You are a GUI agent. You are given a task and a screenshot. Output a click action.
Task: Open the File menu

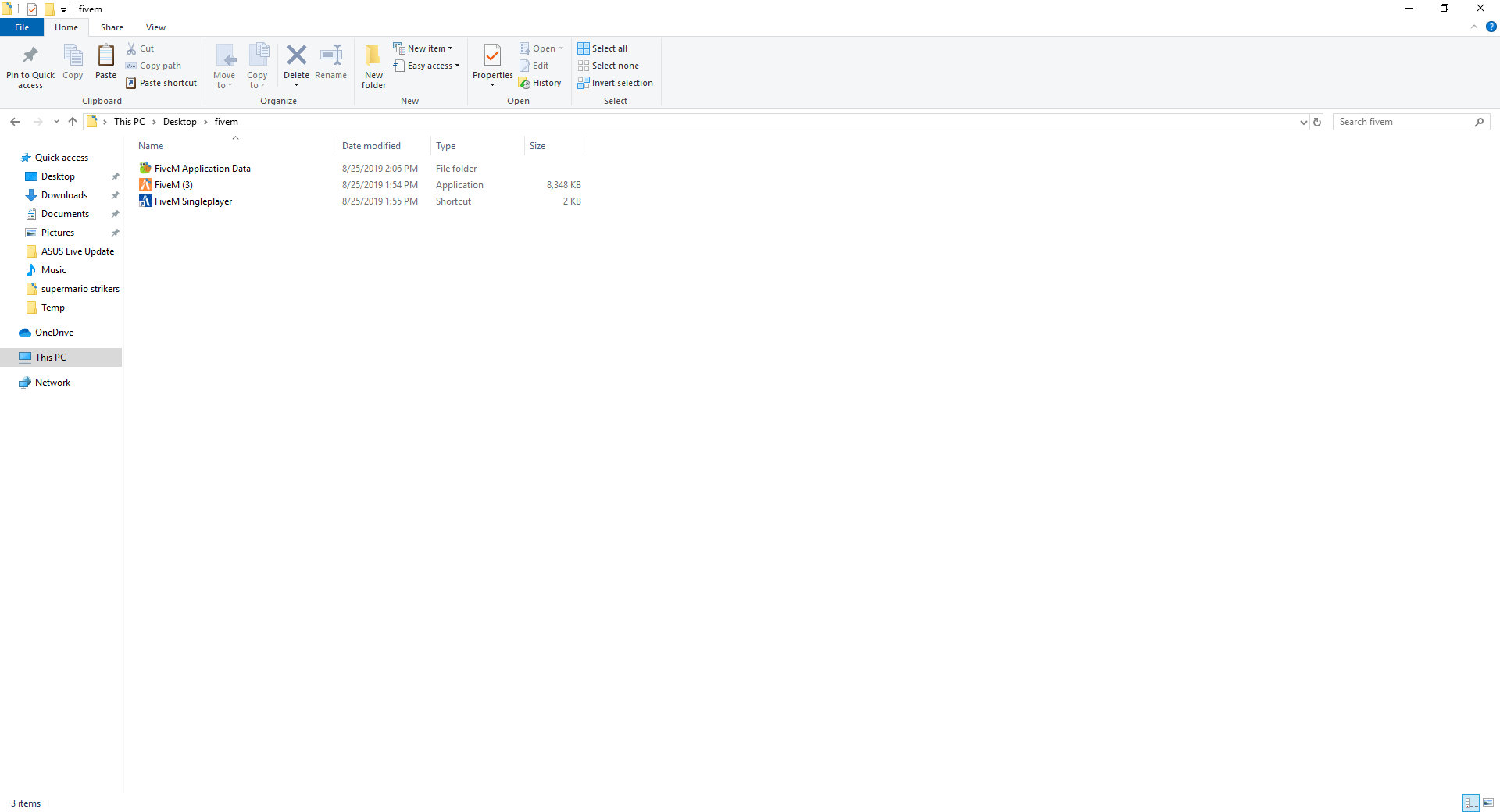coord(22,27)
